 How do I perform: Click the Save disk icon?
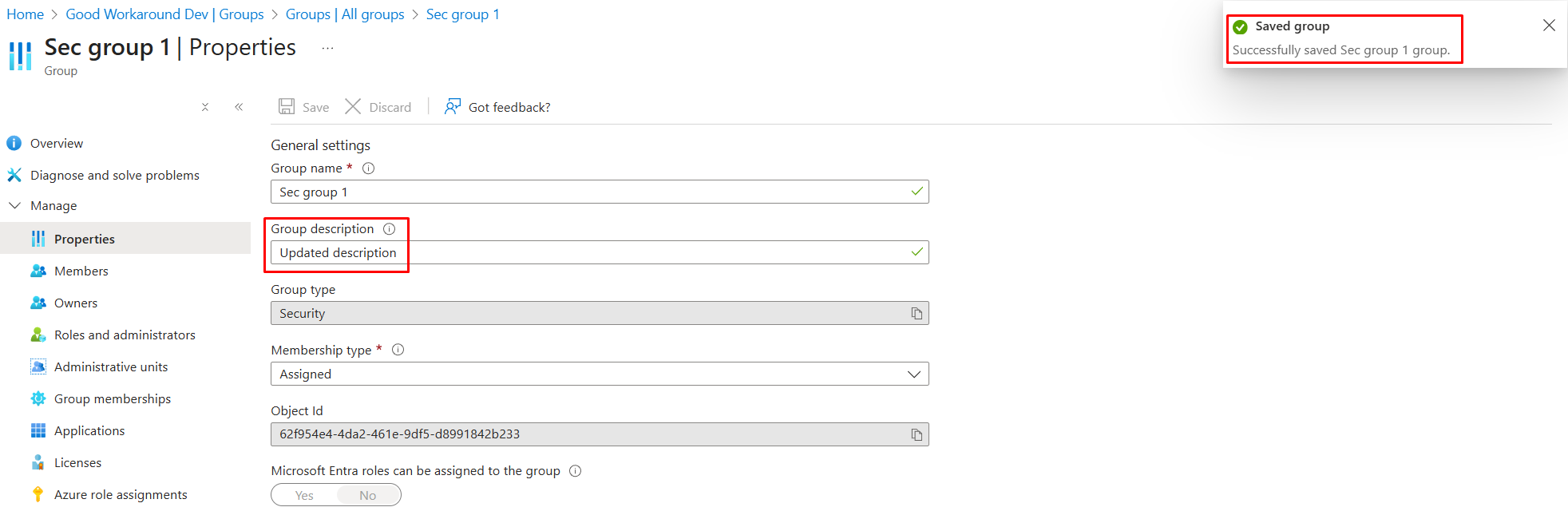287,107
